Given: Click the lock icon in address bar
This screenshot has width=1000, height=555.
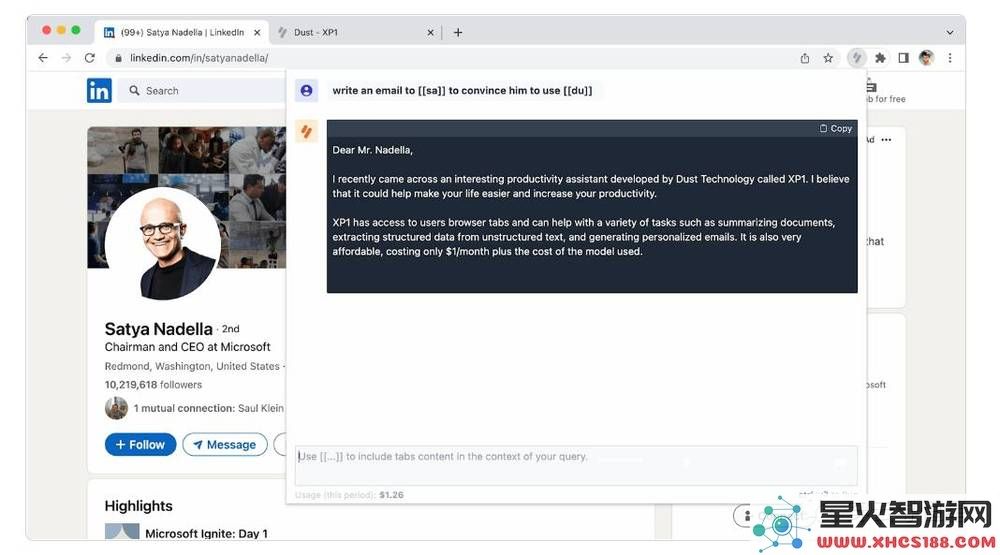Looking at the screenshot, I should [118, 58].
